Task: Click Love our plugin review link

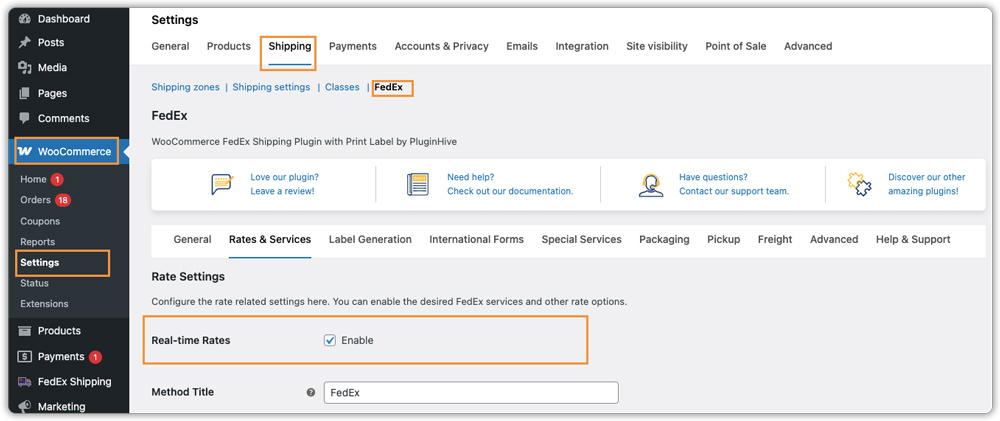Action: pyautogui.click(x=284, y=184)
